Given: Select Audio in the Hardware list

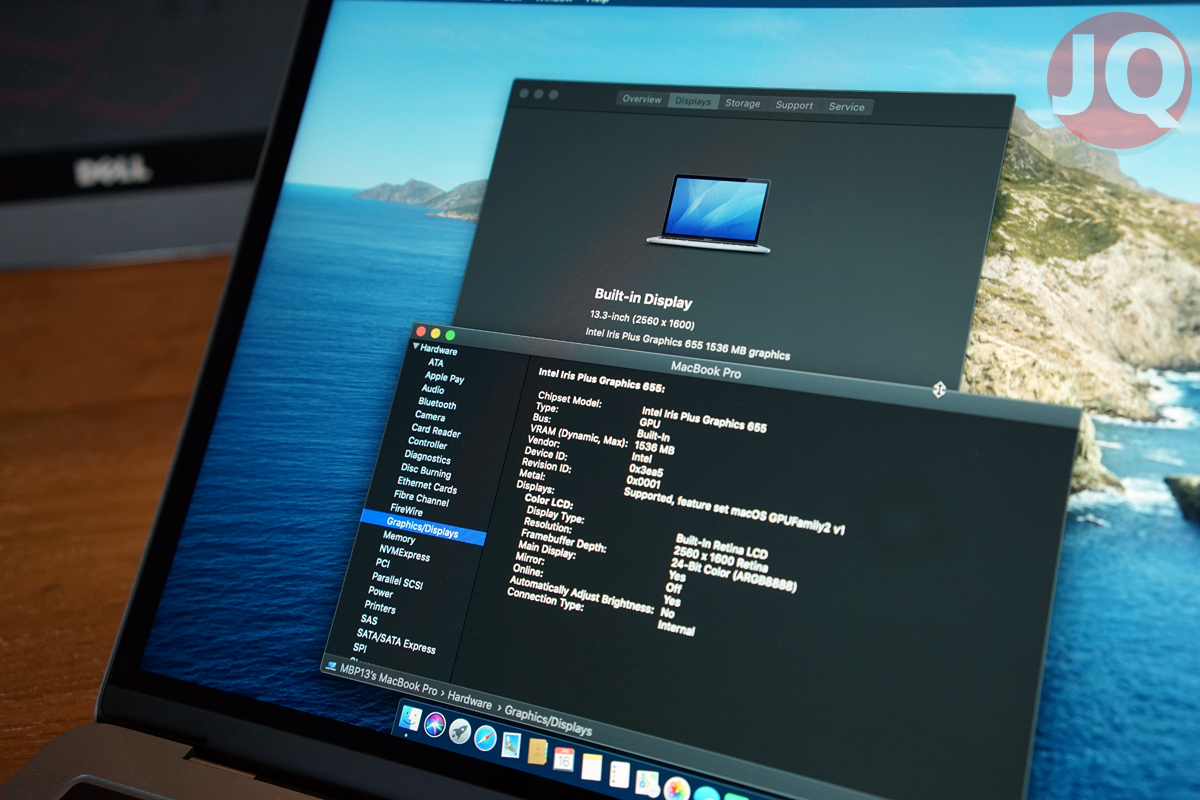Looking at the screenshot, I should click(x=433, y=390).
